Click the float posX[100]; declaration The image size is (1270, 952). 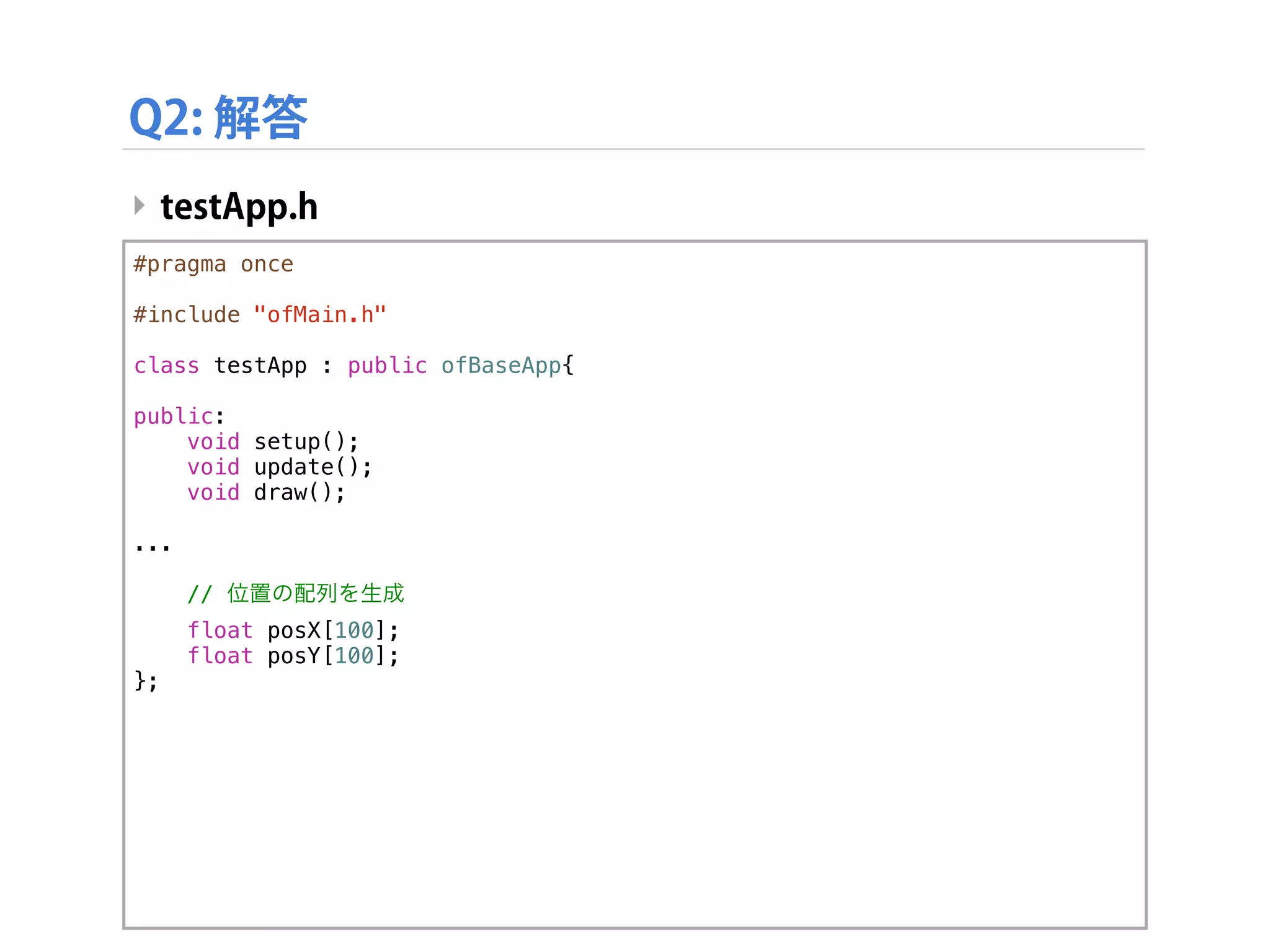coord(293,630)
